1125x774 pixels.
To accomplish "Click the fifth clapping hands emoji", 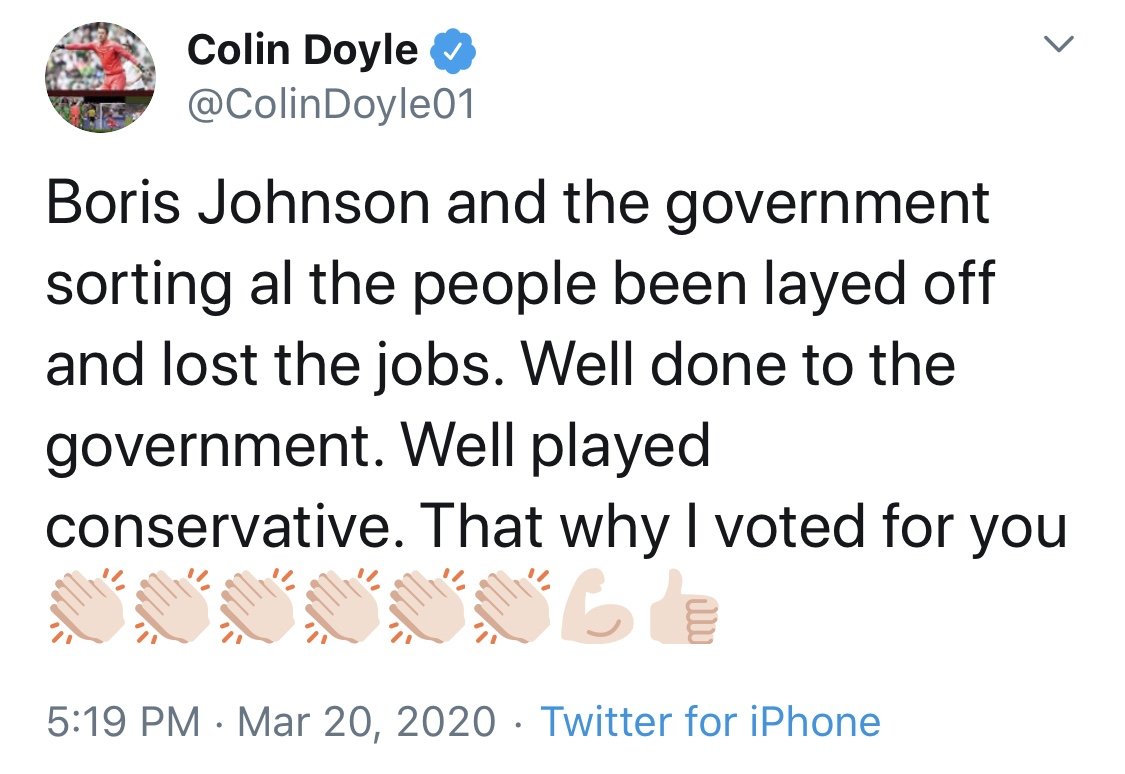I will [x=427, y=607].
